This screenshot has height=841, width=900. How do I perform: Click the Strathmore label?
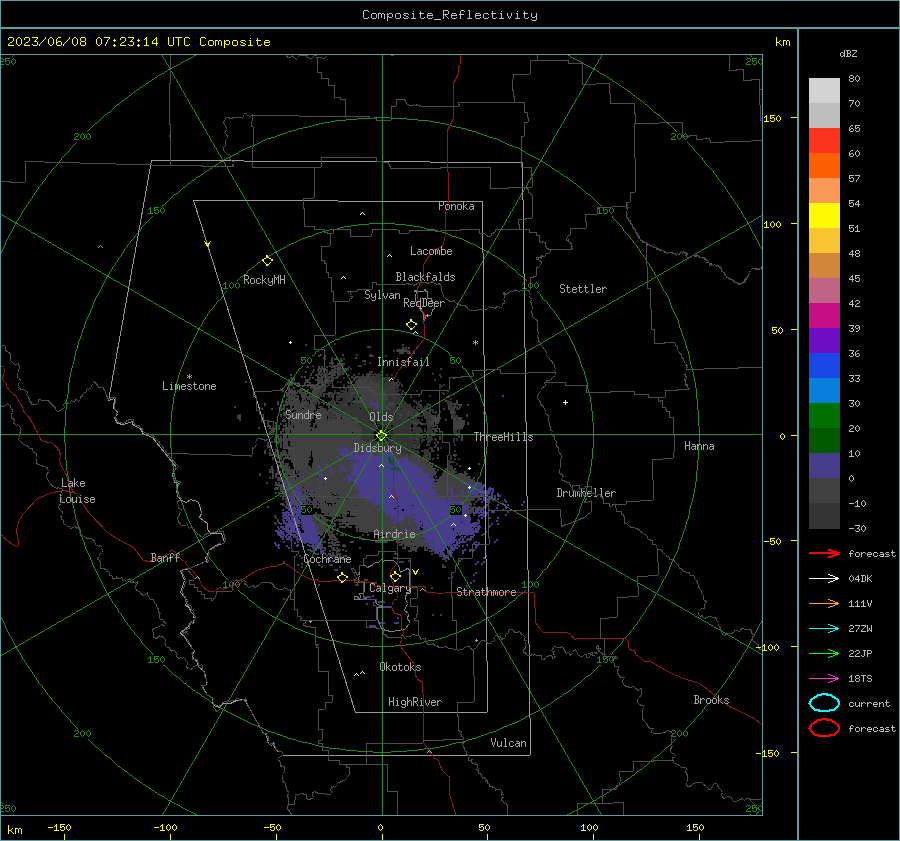[x=486, y=592]
